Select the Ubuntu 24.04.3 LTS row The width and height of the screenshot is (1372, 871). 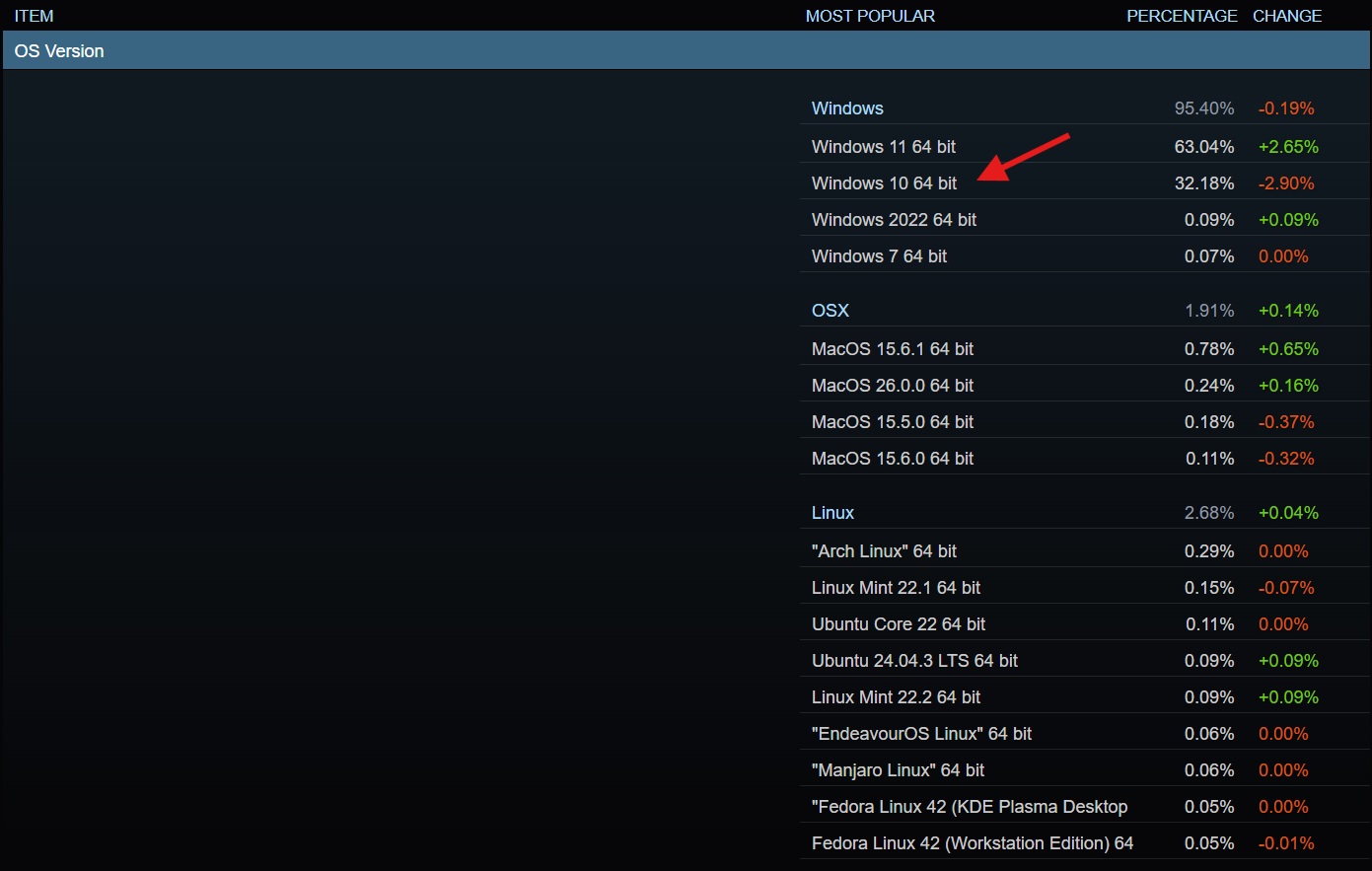(914, 661)
